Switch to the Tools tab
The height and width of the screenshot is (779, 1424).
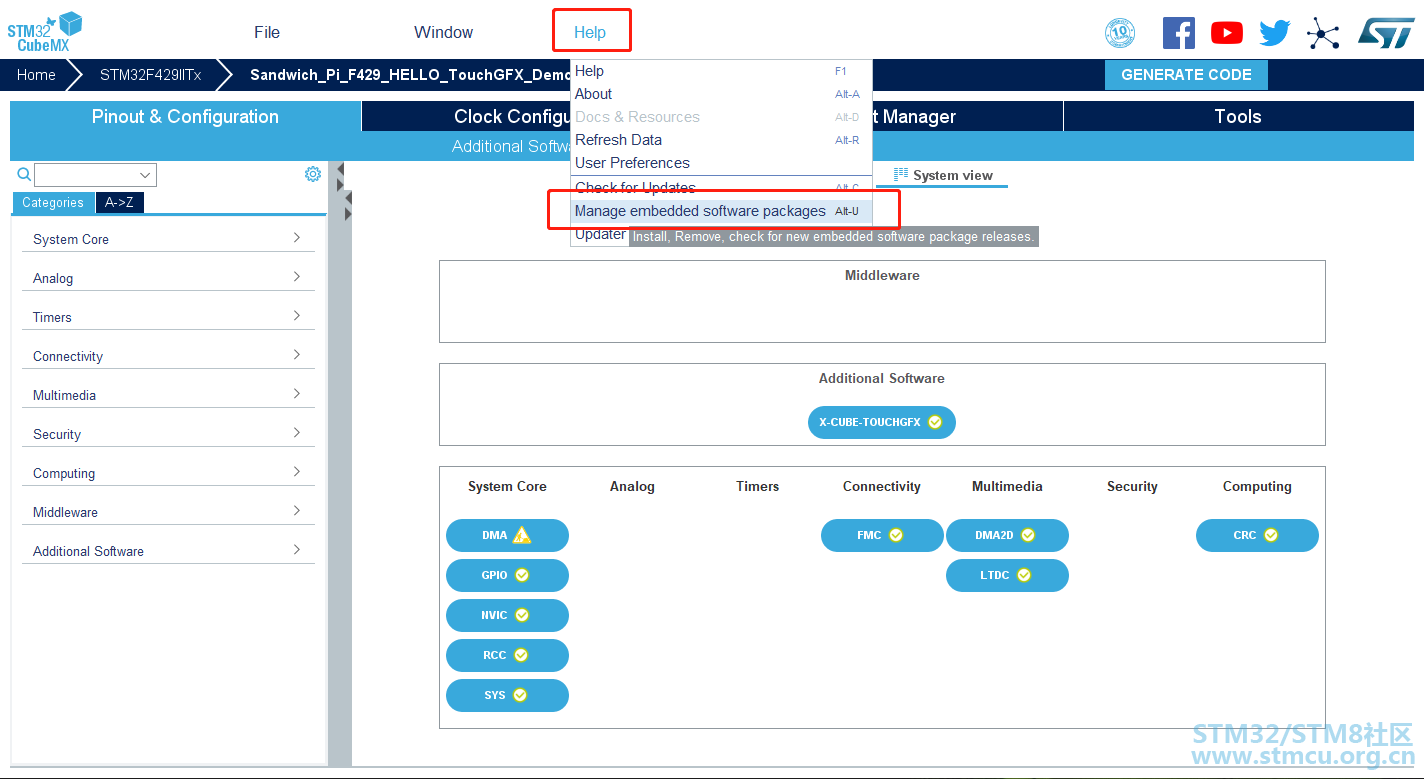pos(1238,116)
